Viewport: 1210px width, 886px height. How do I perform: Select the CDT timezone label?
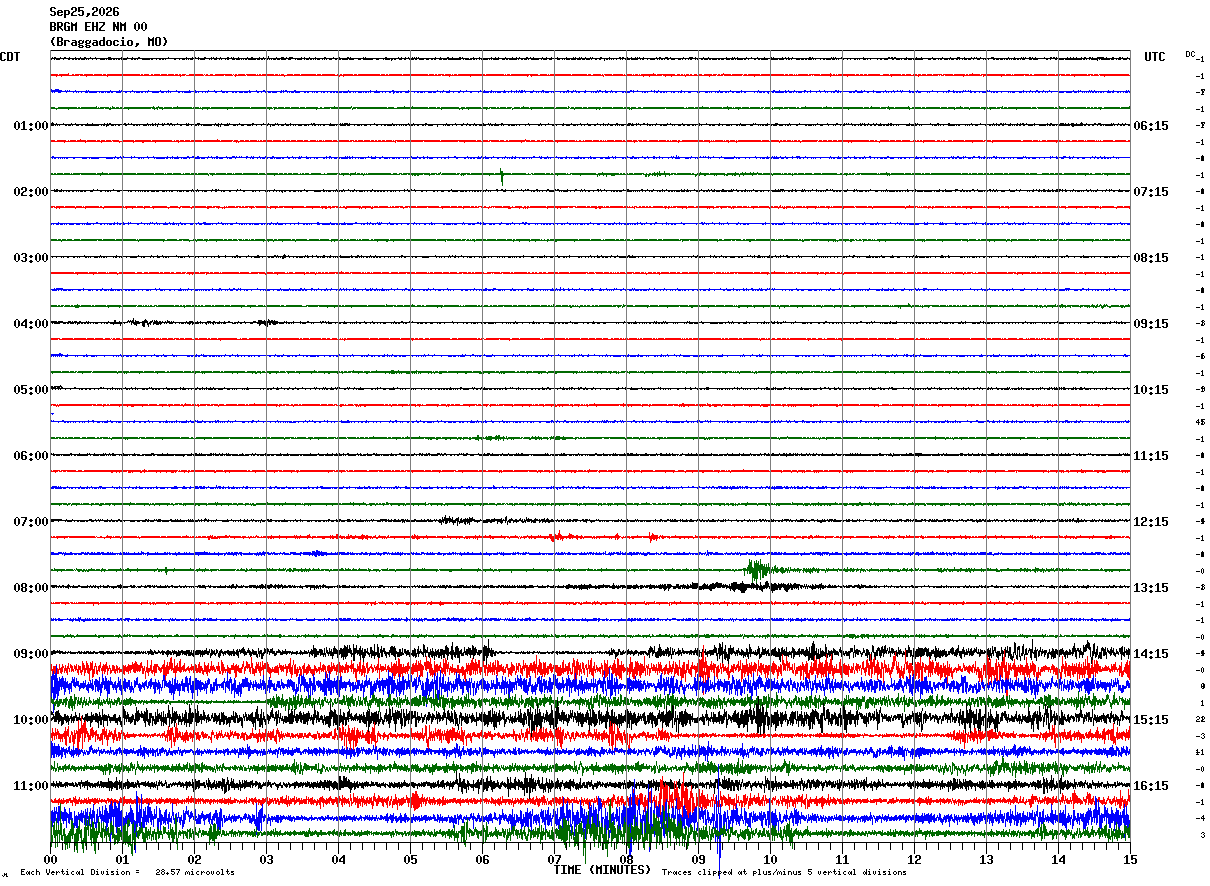pyautogui.click(x=10, y=57)
